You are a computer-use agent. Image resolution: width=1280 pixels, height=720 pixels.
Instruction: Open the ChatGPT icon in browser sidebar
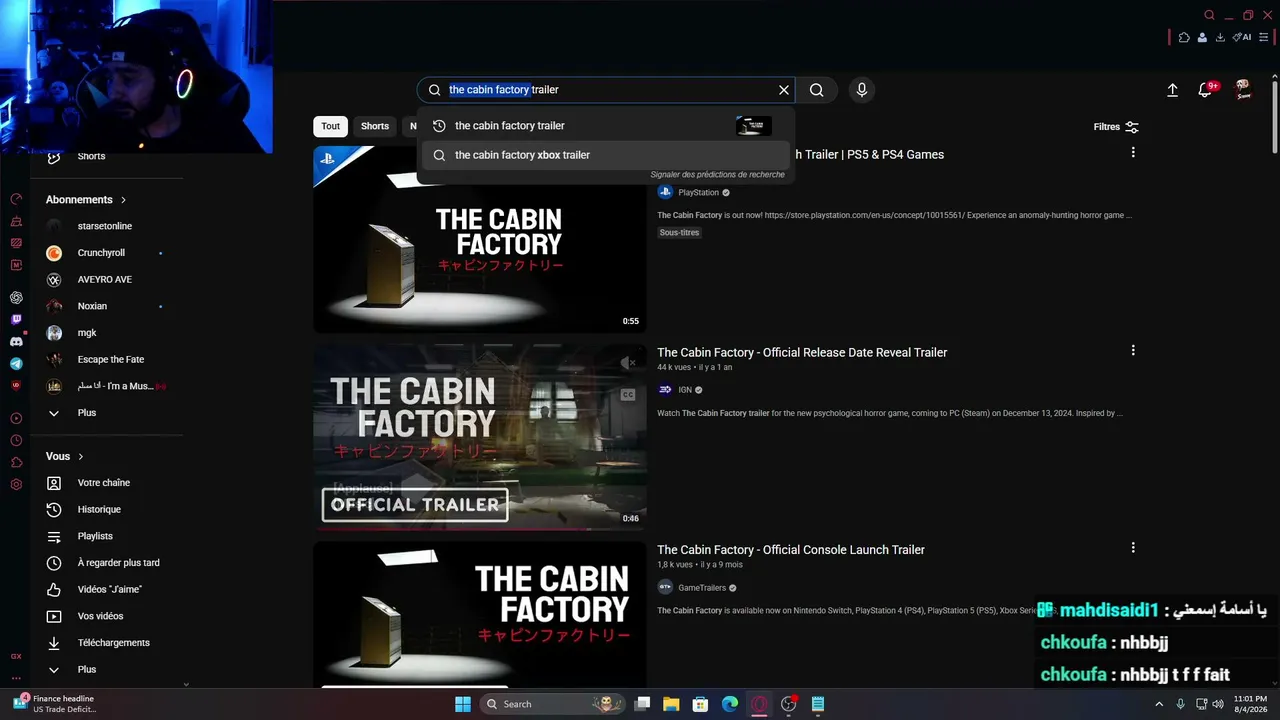(x=16, y=298)
